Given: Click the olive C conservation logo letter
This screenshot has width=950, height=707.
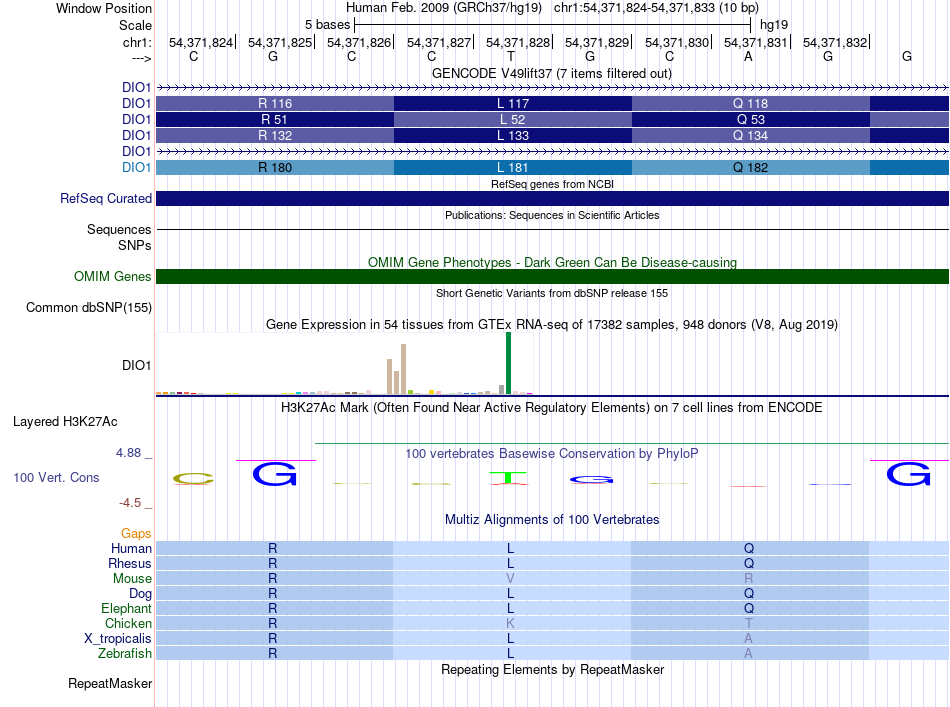Looking at the screenshot, I should click(193, 479).
